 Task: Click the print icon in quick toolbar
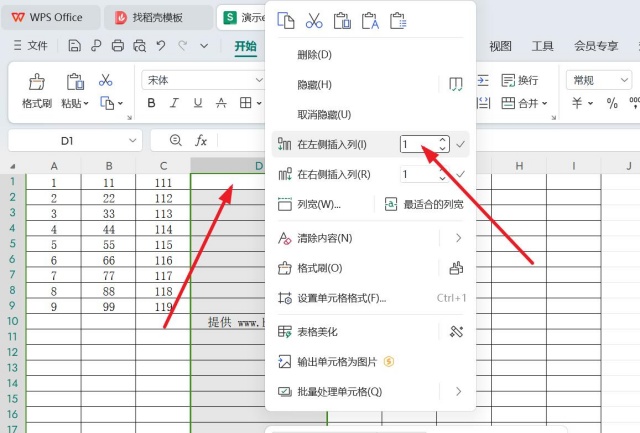(x=118, y=45)
